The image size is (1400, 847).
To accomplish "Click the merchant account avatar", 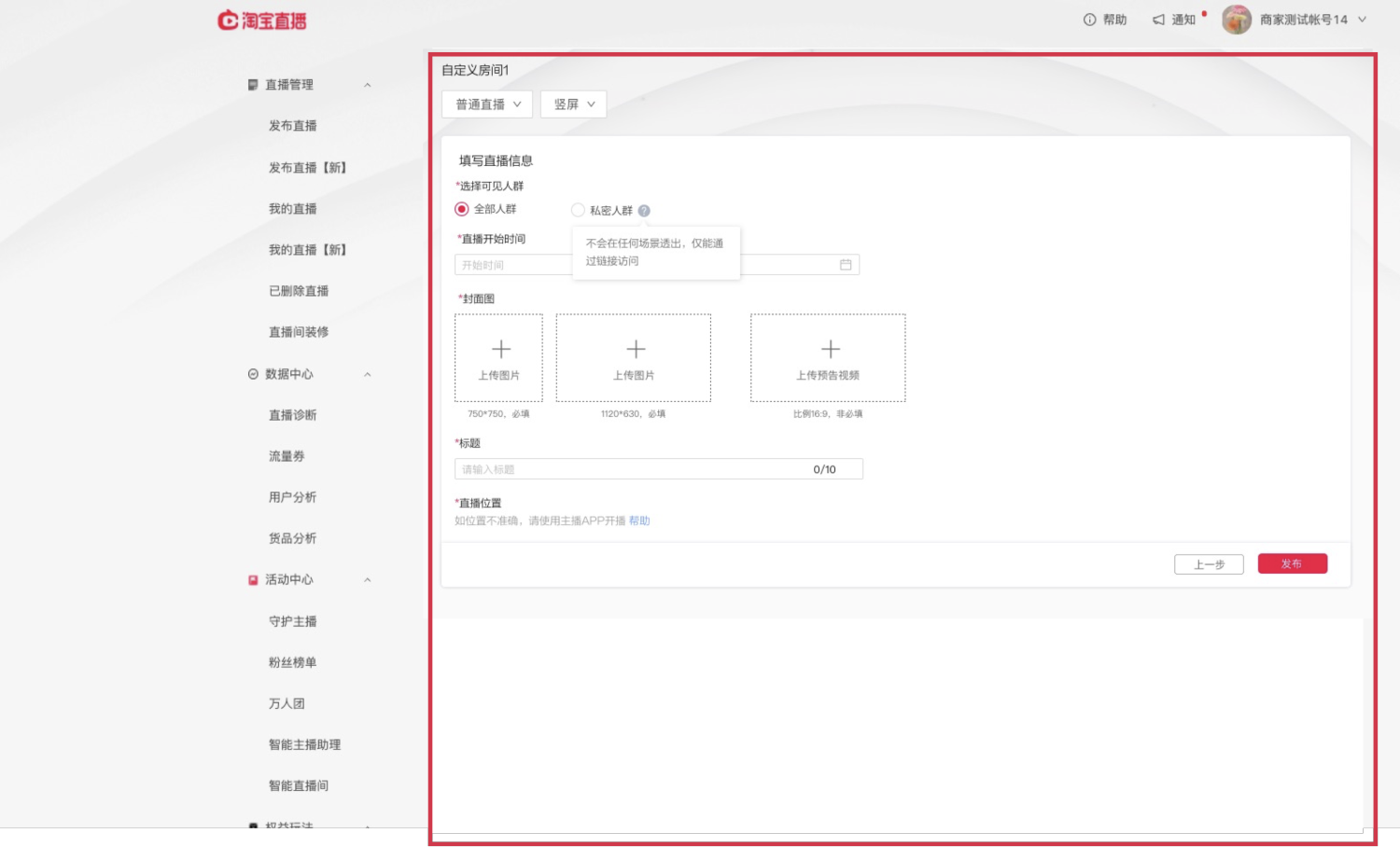I will [1237, 20].
